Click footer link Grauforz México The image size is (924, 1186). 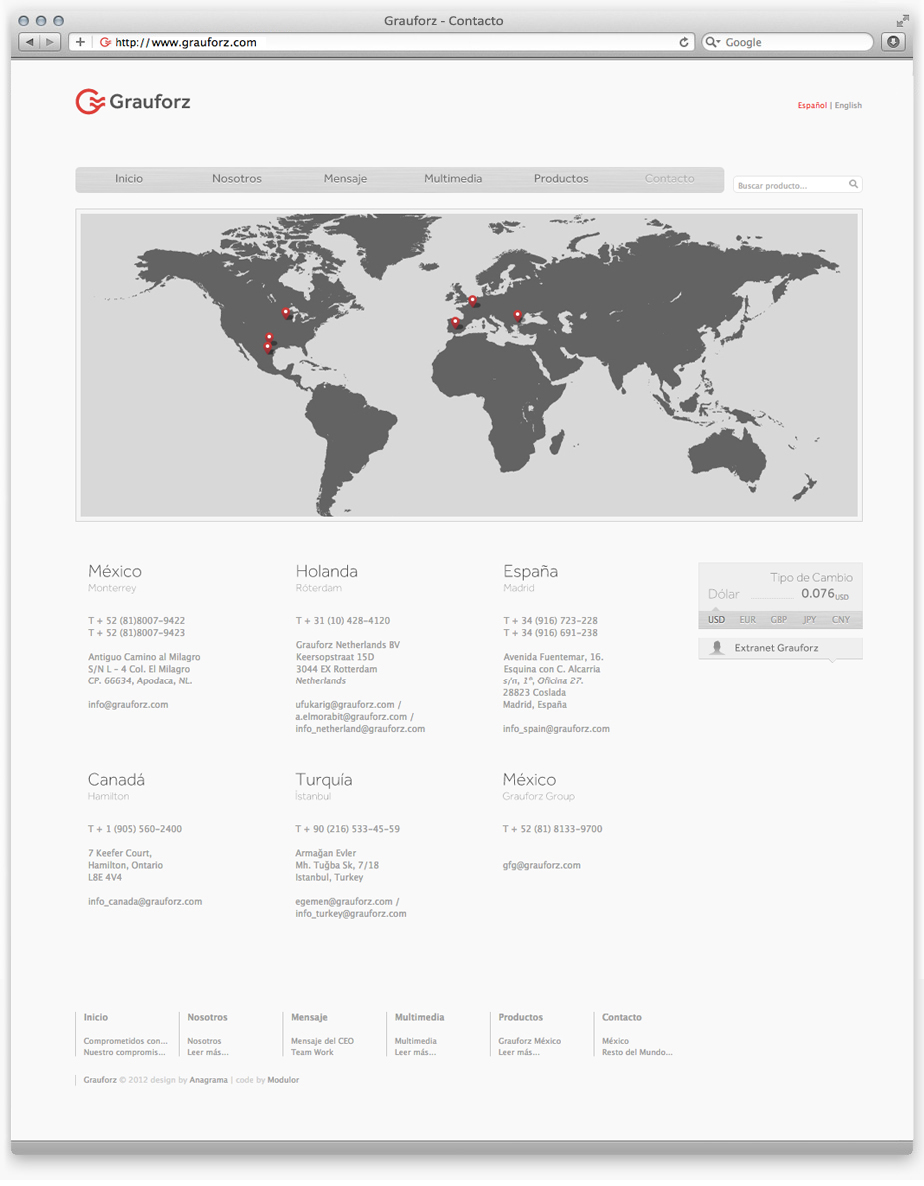(529, 1041)
